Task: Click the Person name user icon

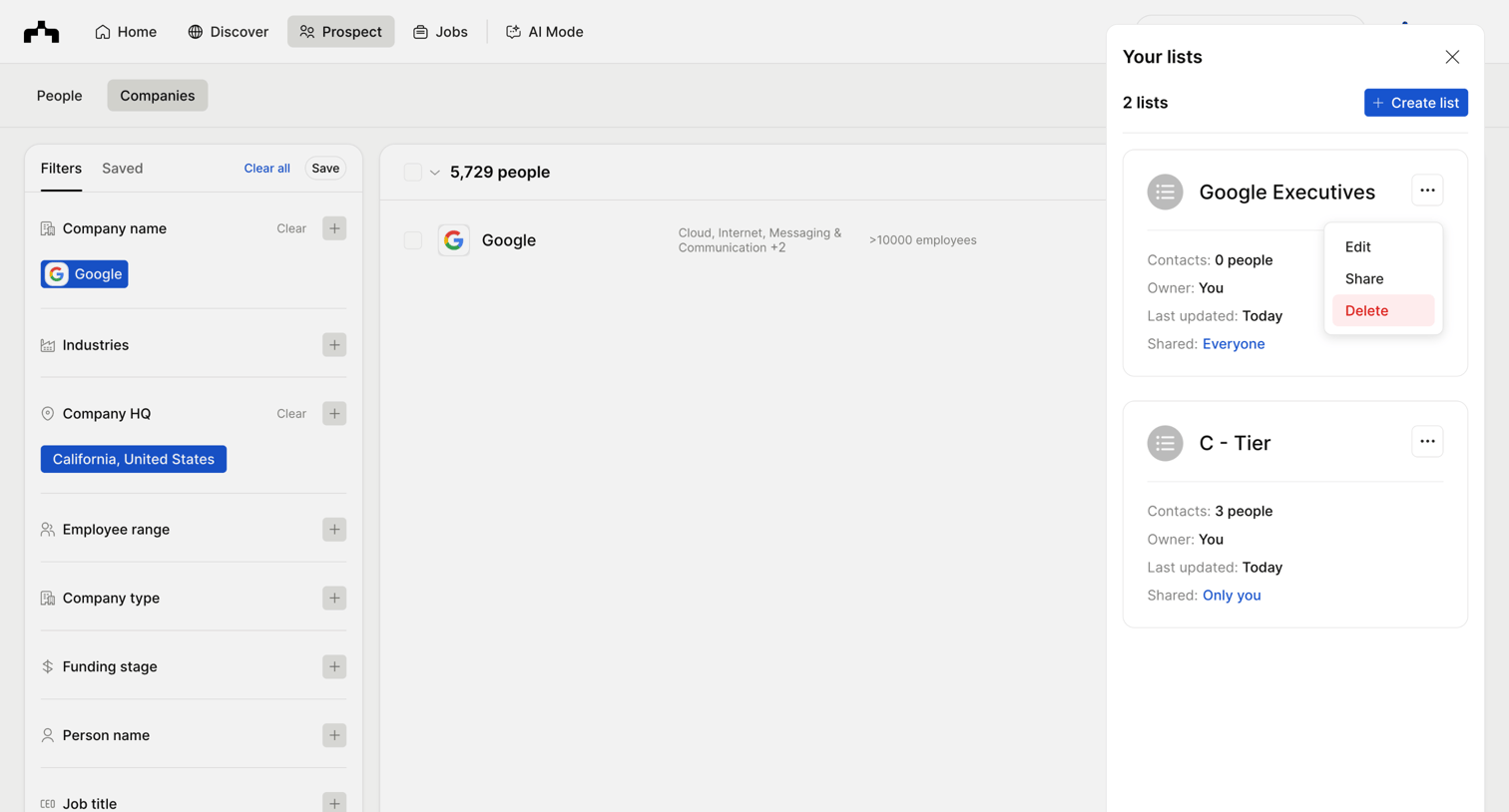Action: 48,735
